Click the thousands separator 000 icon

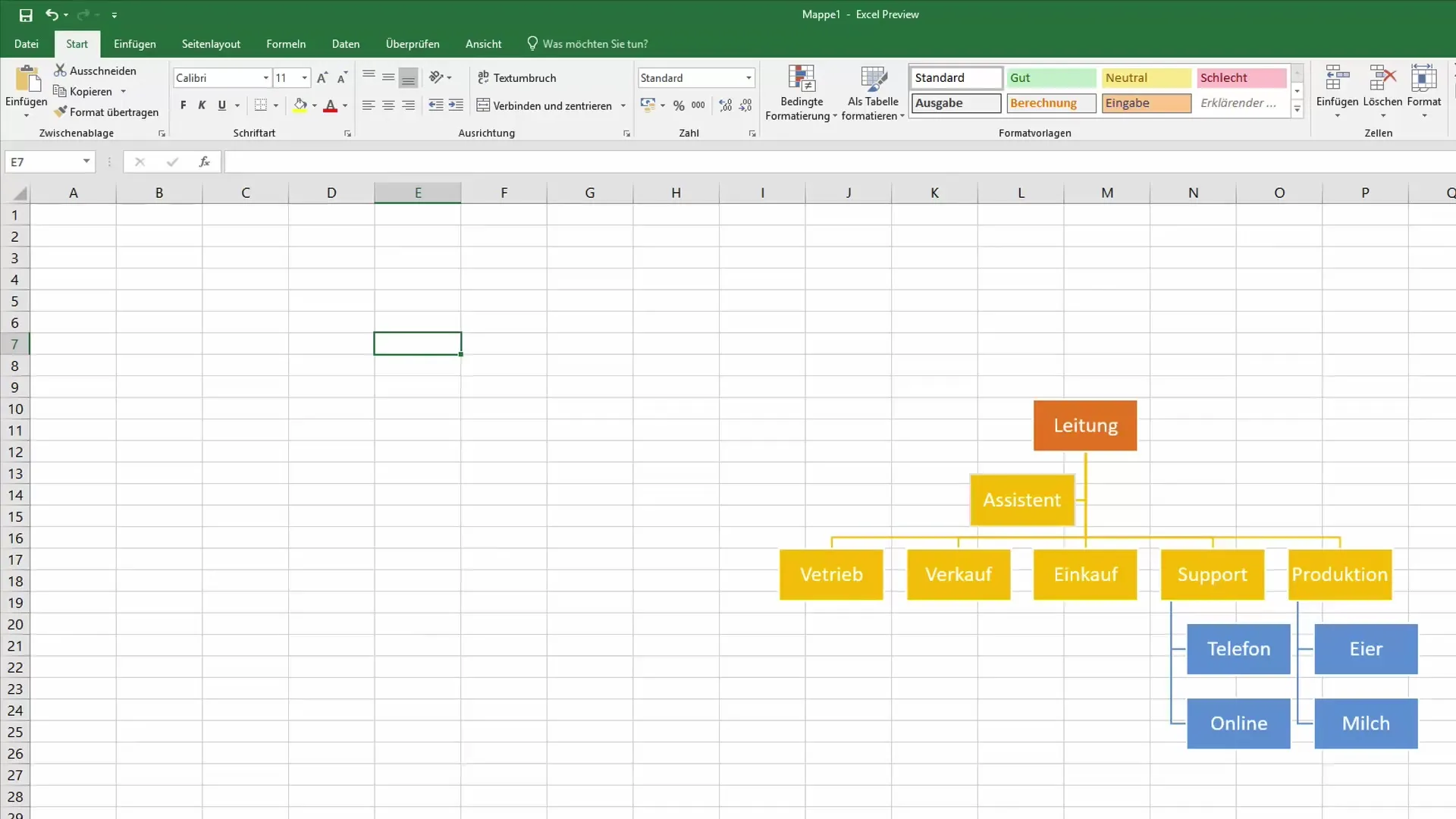pyautogui.click(x=698, y=105)
